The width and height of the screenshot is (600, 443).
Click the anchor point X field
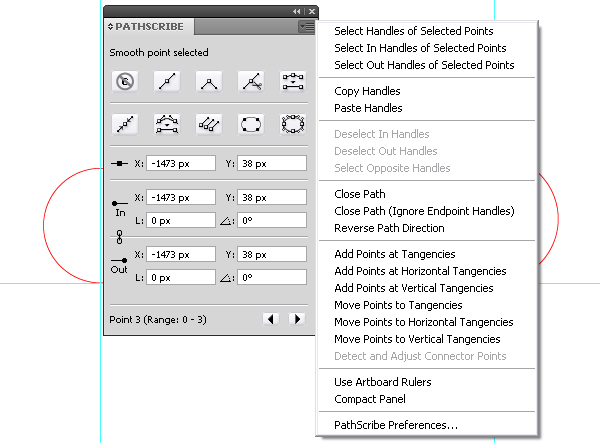pyautogui.click(x=181, y=163)
